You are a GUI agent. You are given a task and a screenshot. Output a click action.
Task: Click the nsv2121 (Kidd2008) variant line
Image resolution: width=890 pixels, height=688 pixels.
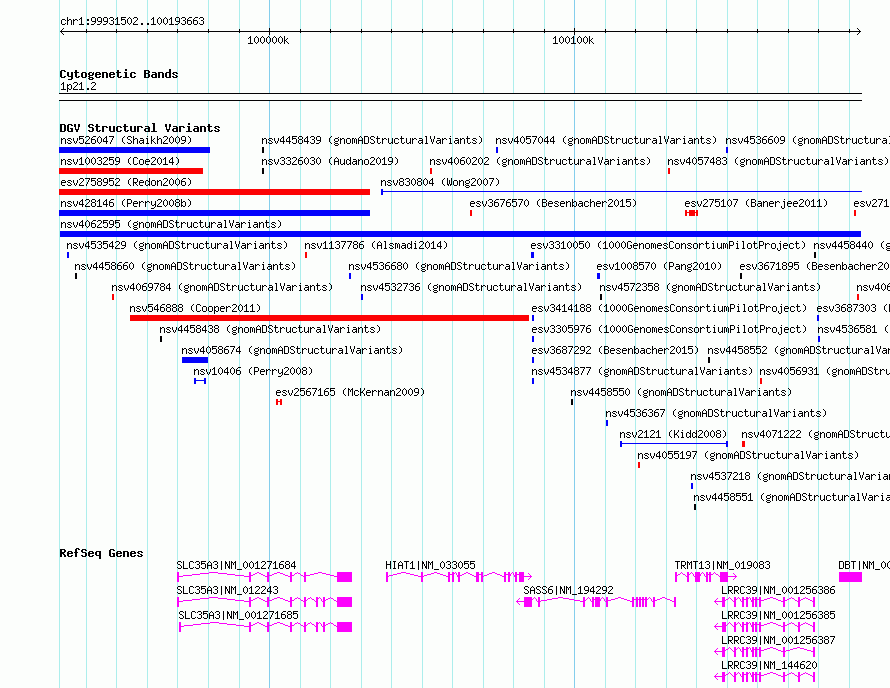tap(674, 444)
